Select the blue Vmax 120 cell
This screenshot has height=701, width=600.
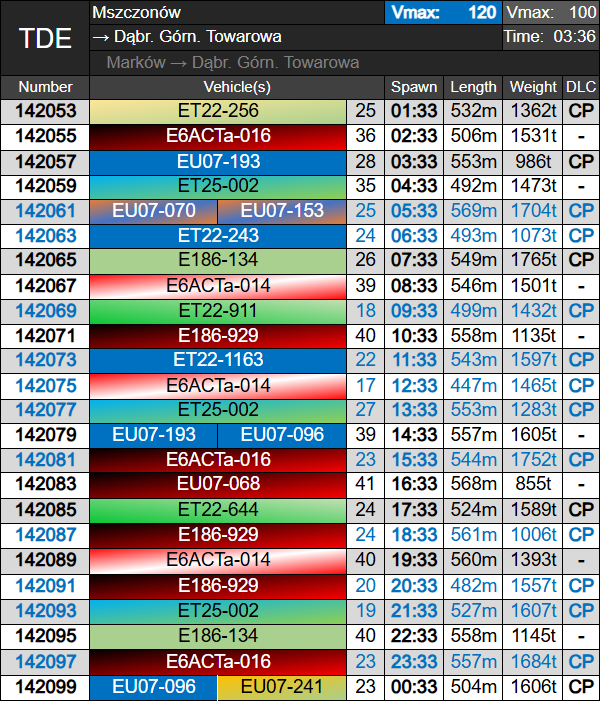443,13
